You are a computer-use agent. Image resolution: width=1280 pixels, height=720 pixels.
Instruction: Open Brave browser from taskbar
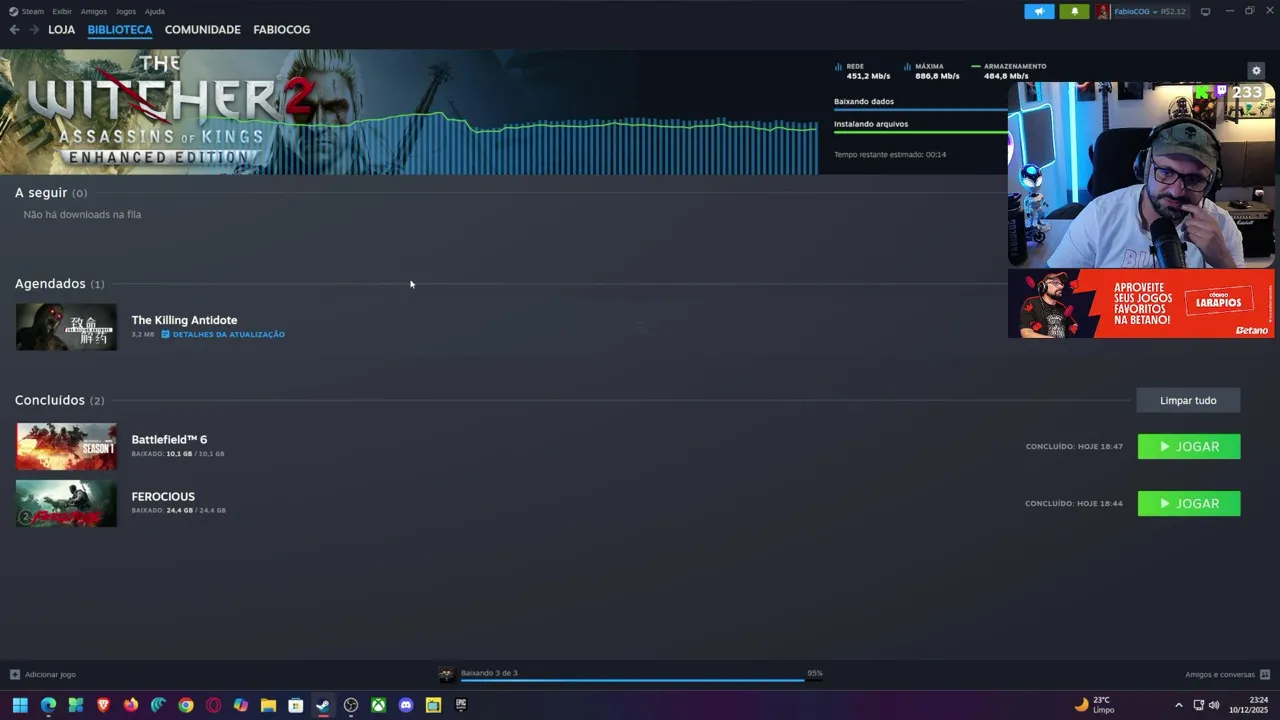103,705
